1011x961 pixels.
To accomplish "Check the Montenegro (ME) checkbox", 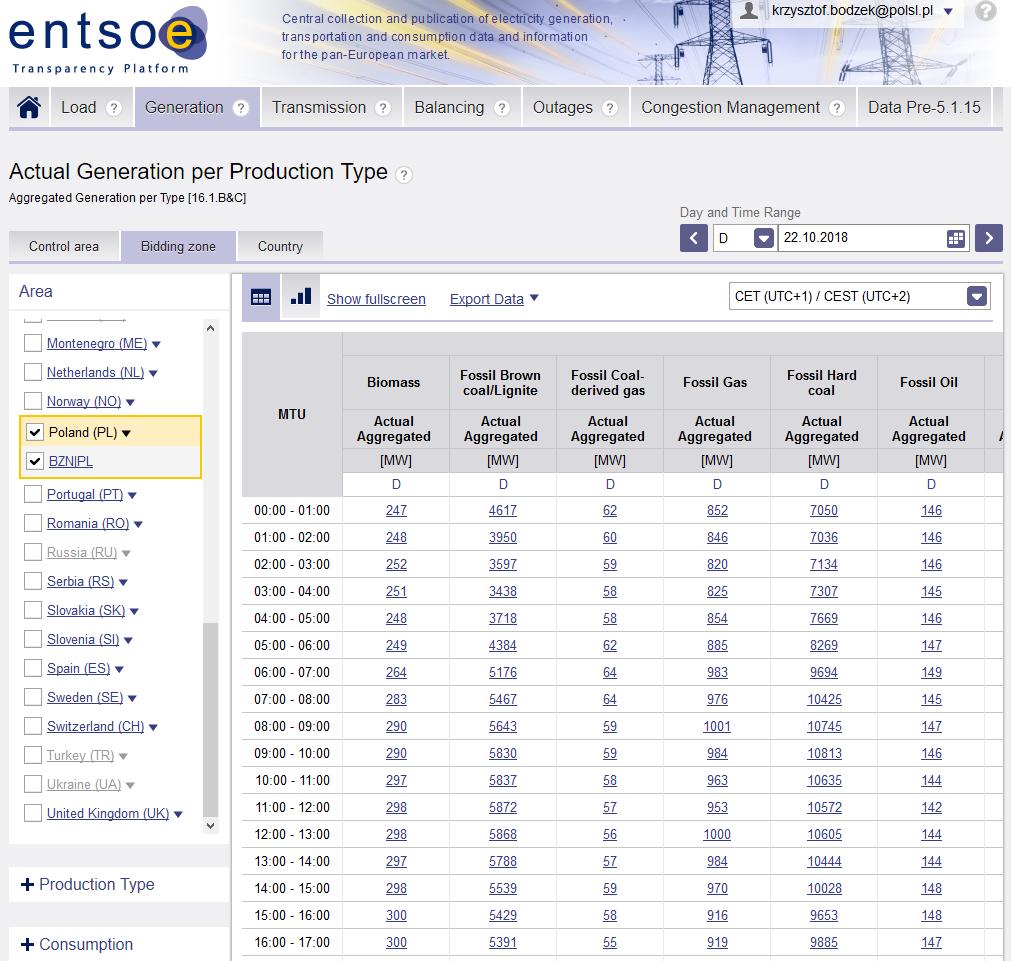I will click(x=33, y=343).
